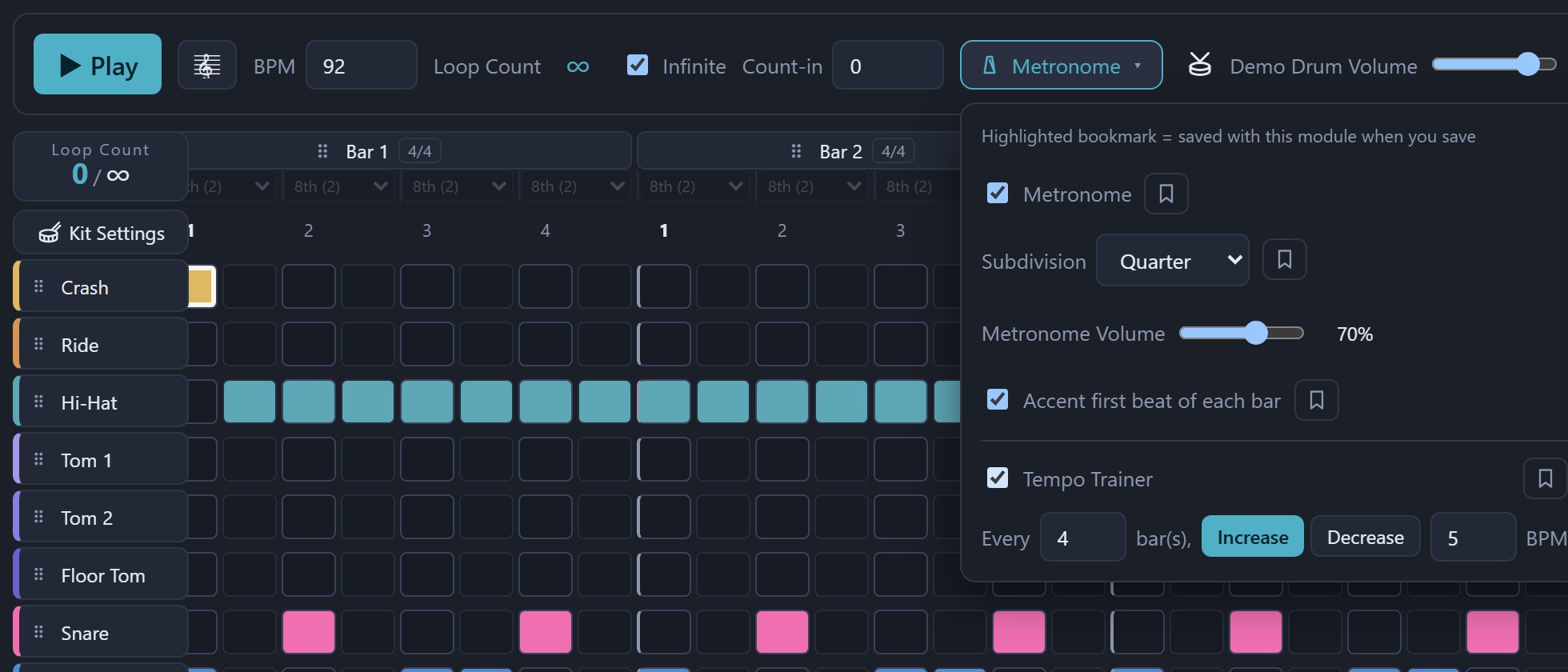Disable Accent first beat of each bar
The width and height of the screenshot is (1568, 672).
coord(998,399)
